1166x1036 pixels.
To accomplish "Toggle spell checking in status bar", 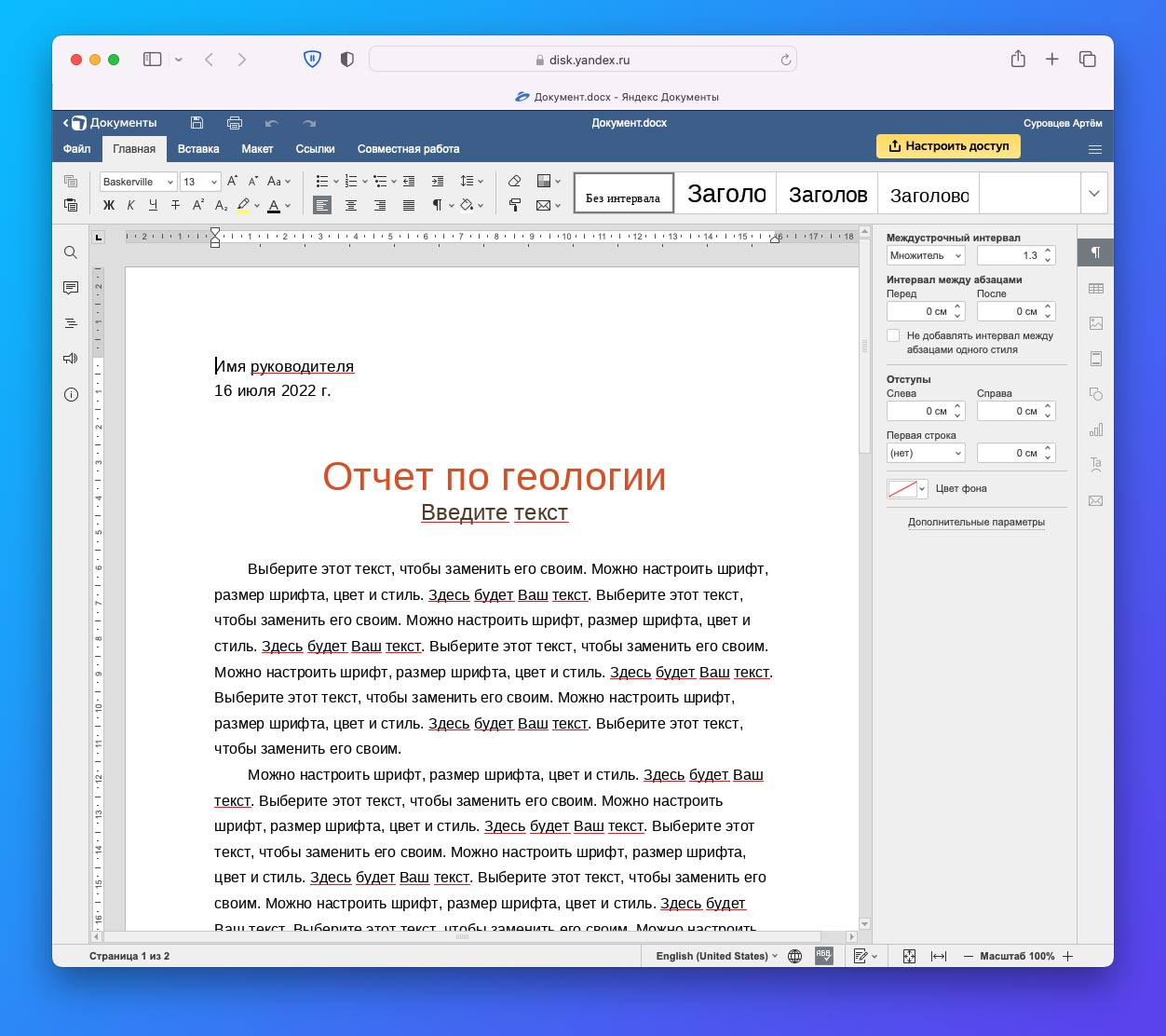I will click(x=823, y=956).
